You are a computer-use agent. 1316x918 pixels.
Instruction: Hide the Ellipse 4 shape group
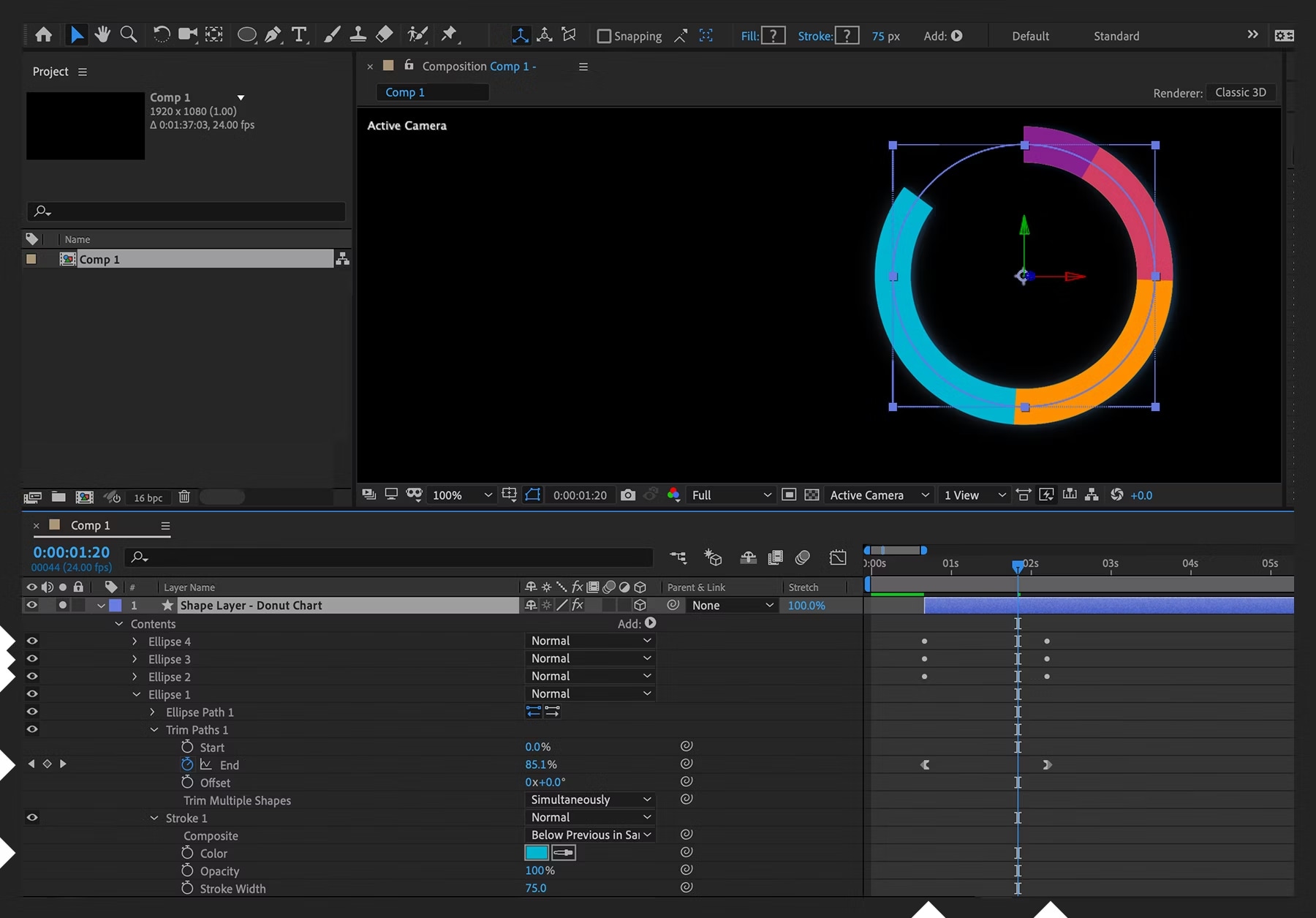[x=31, y=641]
